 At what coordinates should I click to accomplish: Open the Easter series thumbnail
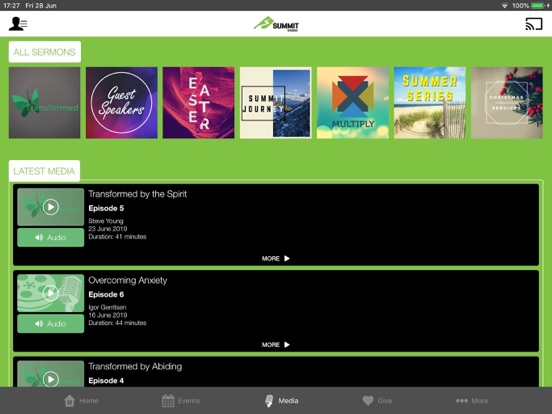coord(199,103)
